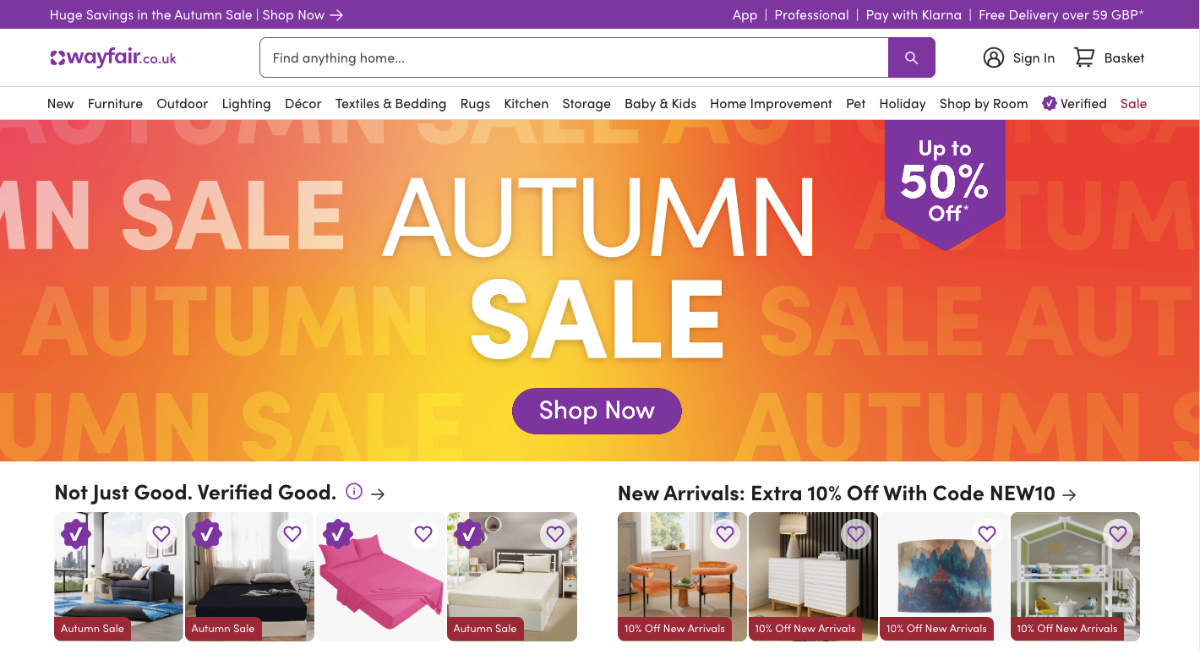
Task: Toggle favourite heart on orange chairs
Action: tap(725, 534)
